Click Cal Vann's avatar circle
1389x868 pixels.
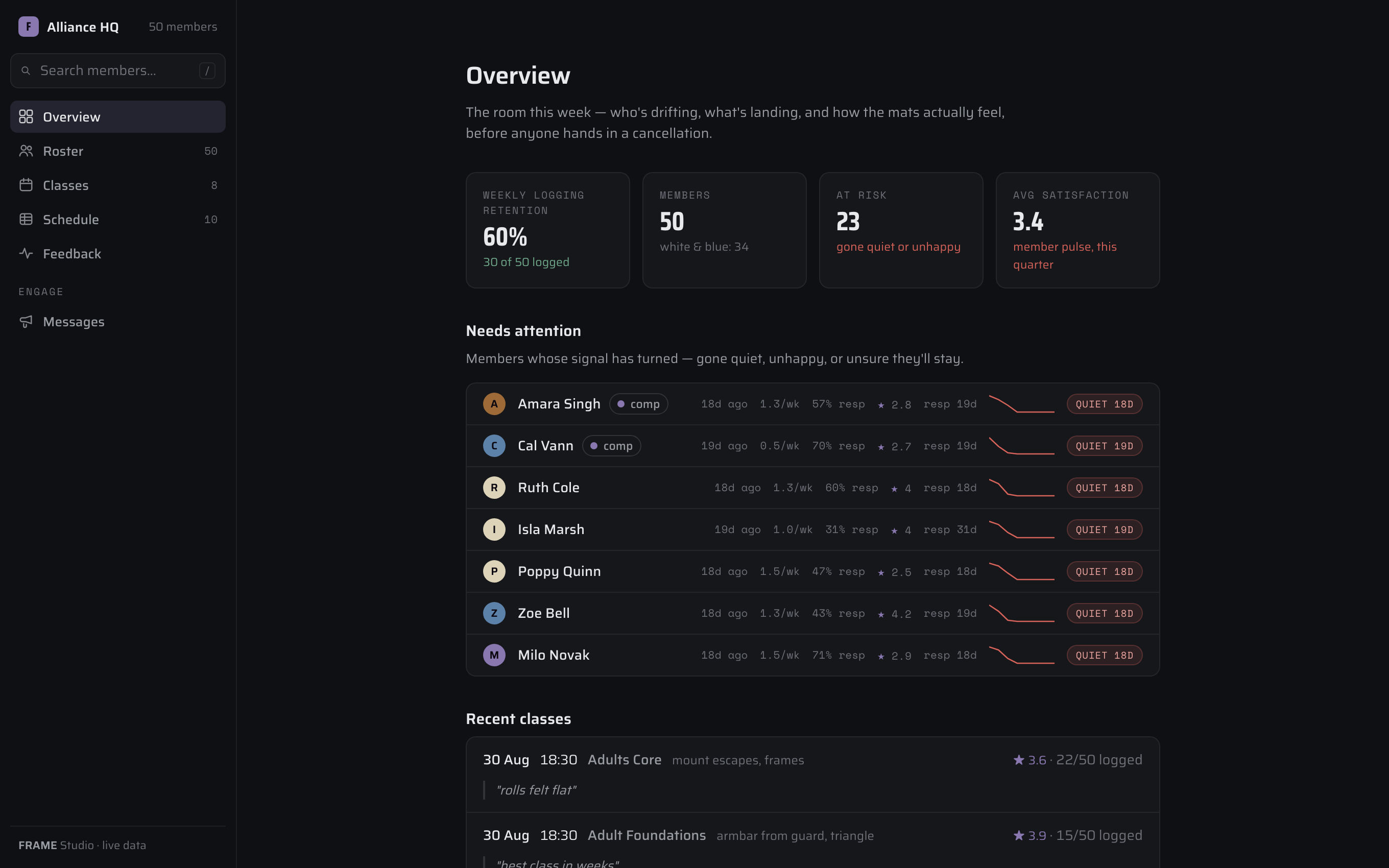point(494,445)
